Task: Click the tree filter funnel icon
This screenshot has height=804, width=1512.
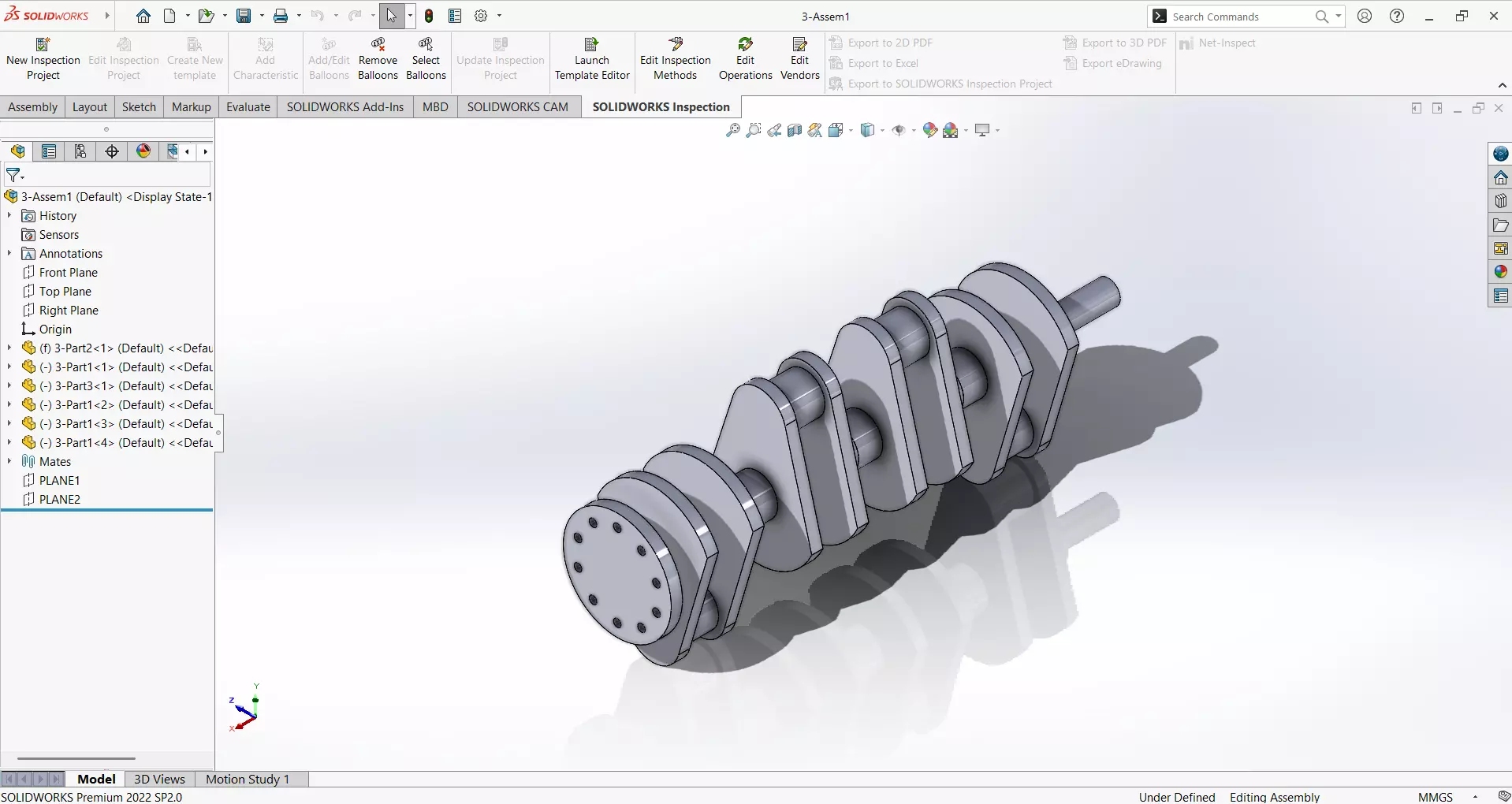Action: [x=14, y=175]
